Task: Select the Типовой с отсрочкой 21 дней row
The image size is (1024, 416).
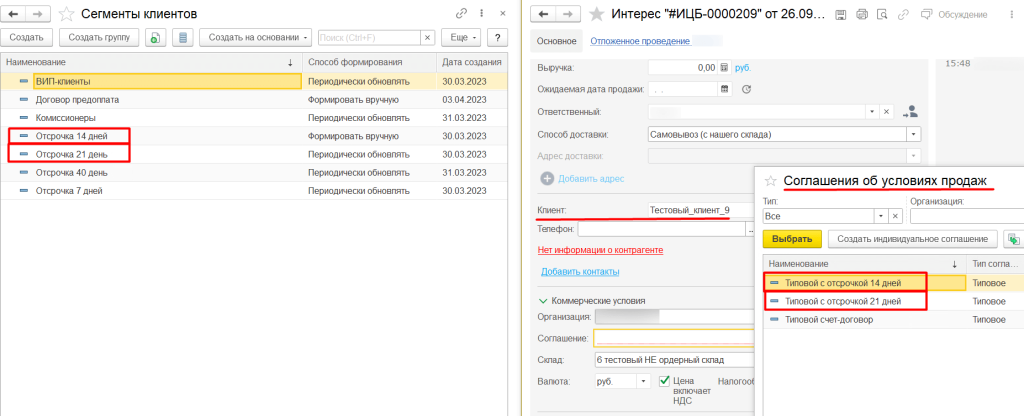Action: (x=843, y=301)
